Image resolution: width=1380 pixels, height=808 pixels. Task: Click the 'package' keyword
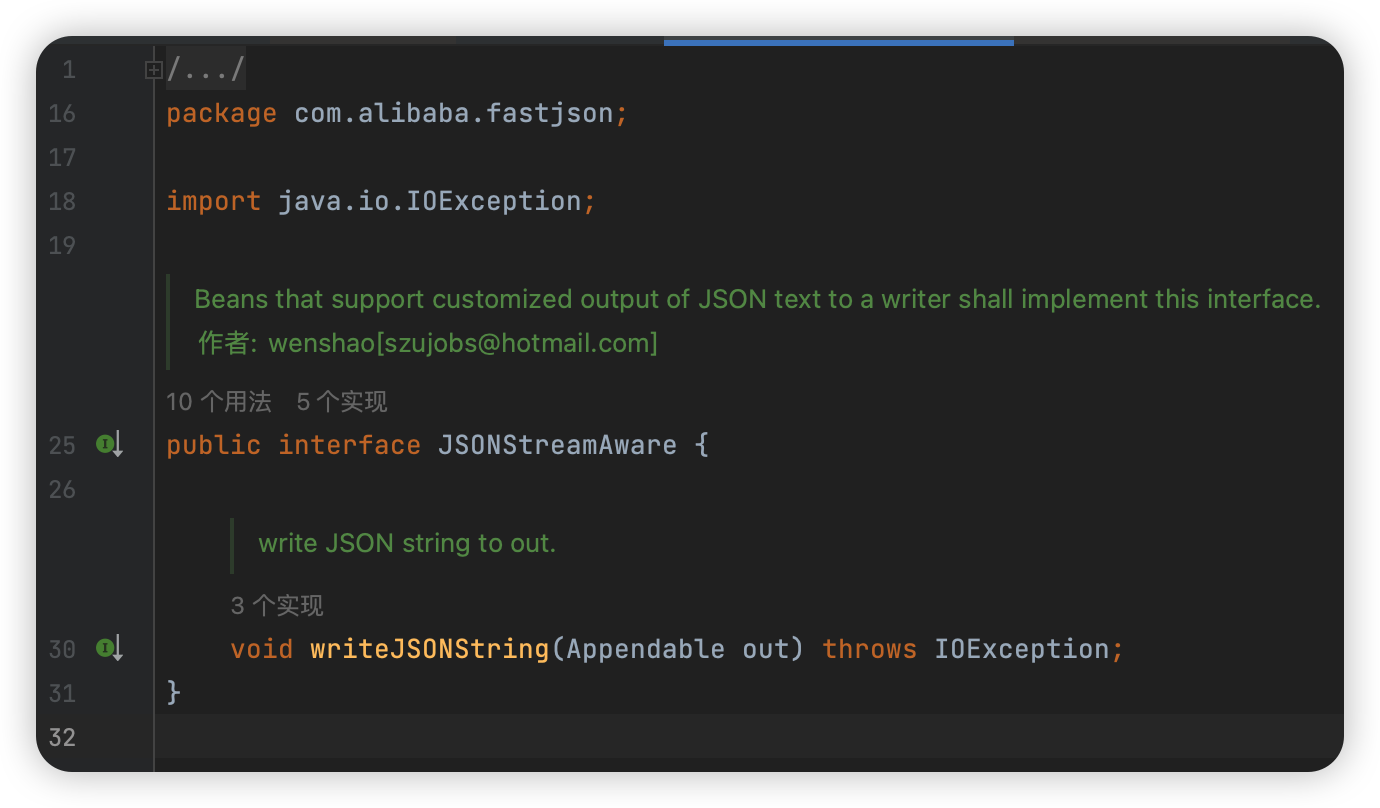pyautogui.click(x=221, y=114)
